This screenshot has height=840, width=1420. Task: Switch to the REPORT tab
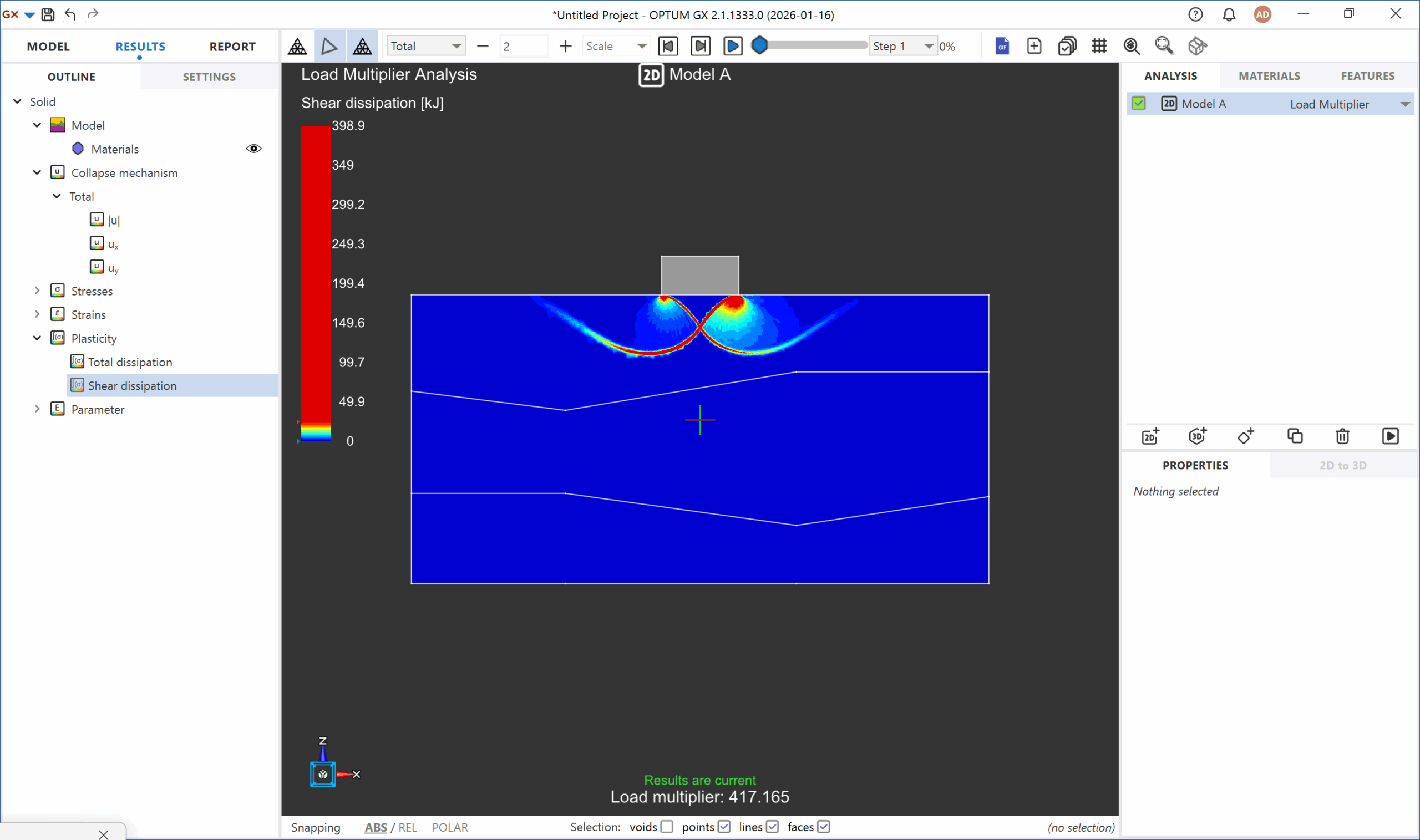[232, 47]
